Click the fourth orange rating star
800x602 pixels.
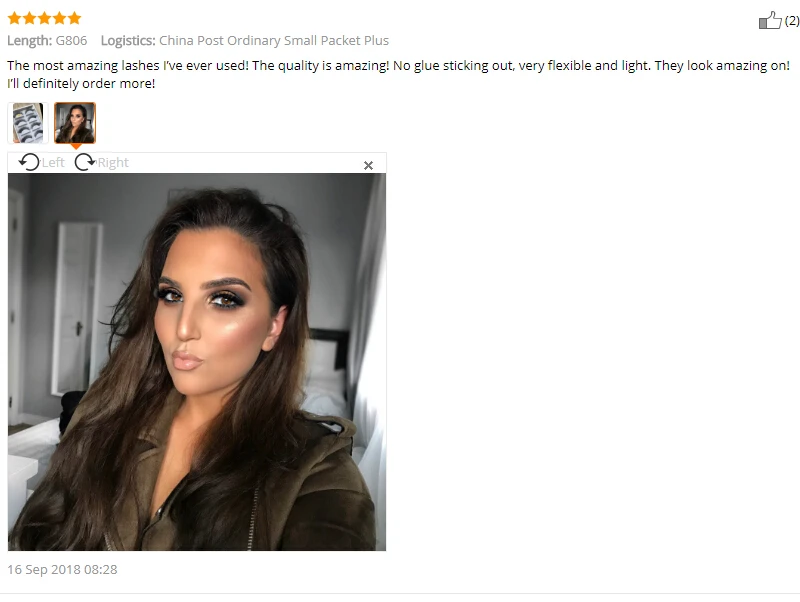click(x=60, y=18)
